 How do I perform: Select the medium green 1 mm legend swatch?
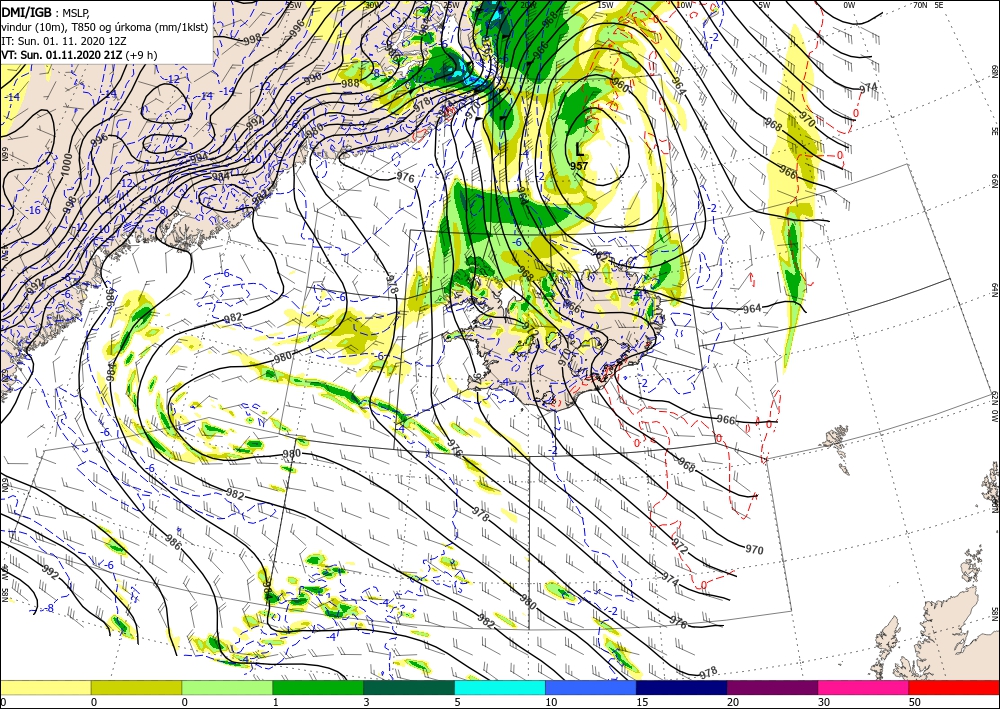click(x=318, y=687)
